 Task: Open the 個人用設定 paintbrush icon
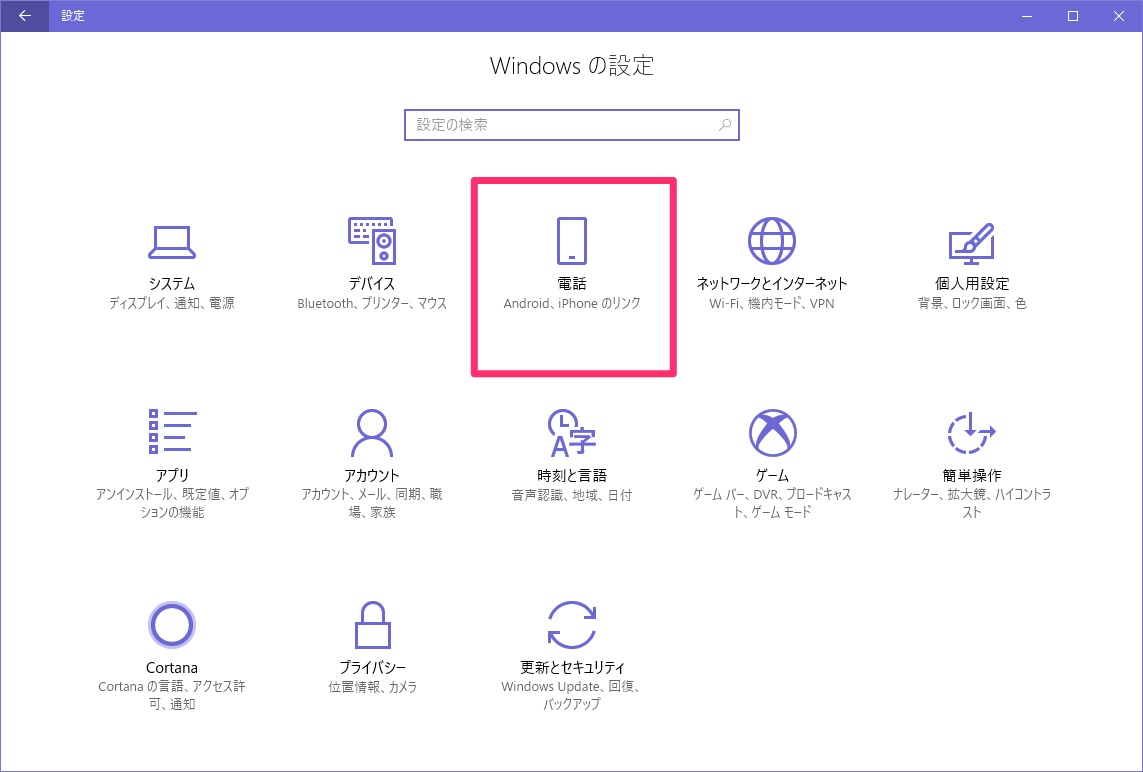tap(972, 243)
